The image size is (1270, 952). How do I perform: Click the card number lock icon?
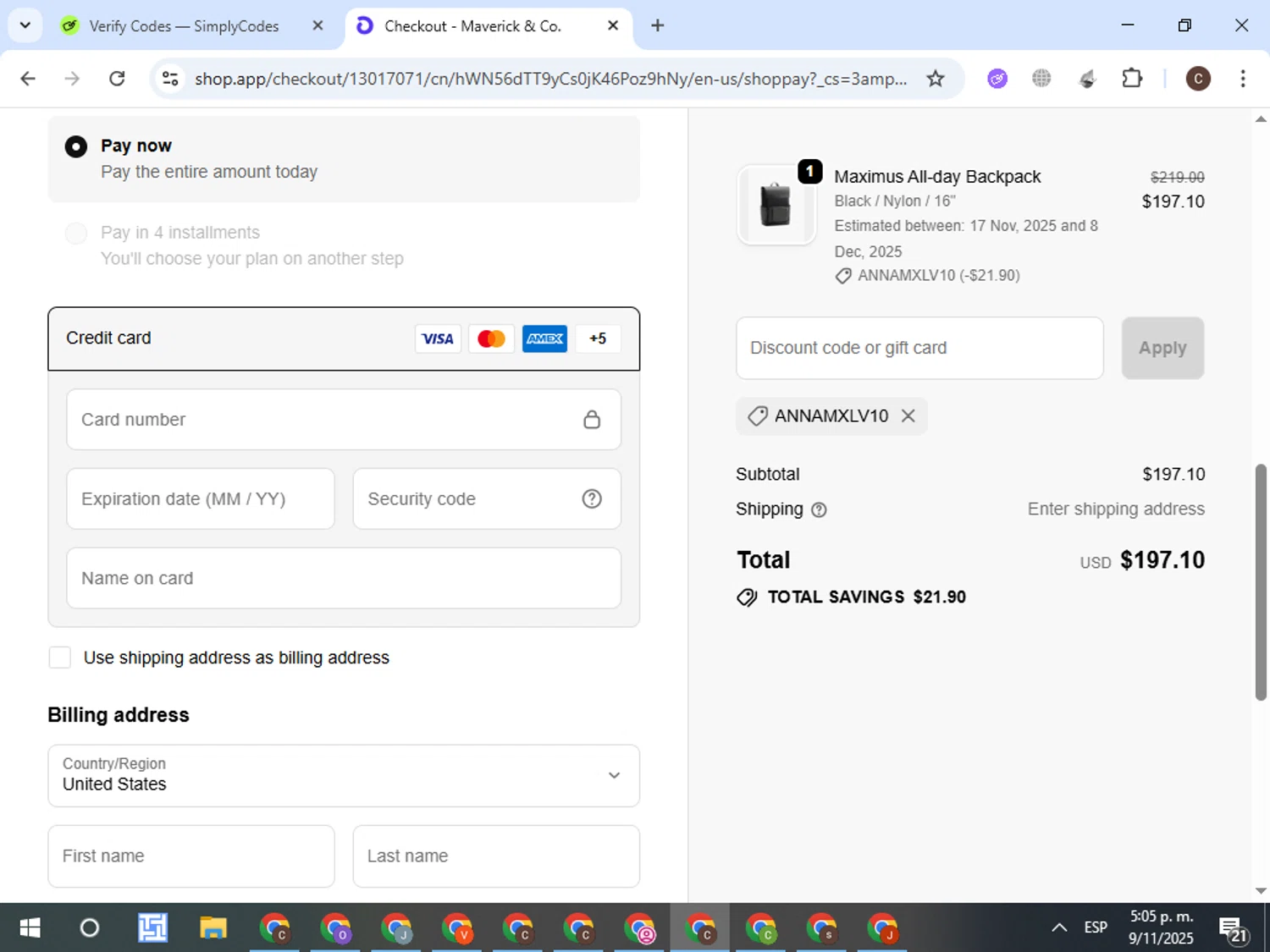point(592,420)
